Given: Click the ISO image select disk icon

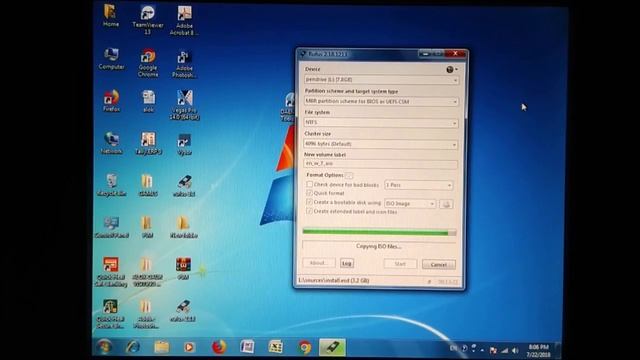Looking at the screenshot, I should point(446,204).
